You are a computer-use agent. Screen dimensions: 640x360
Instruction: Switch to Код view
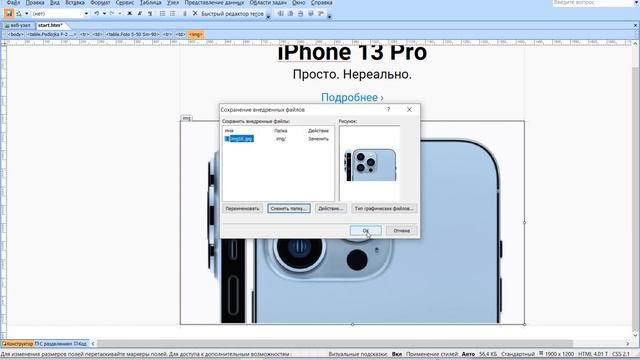(x=81, y=344)
